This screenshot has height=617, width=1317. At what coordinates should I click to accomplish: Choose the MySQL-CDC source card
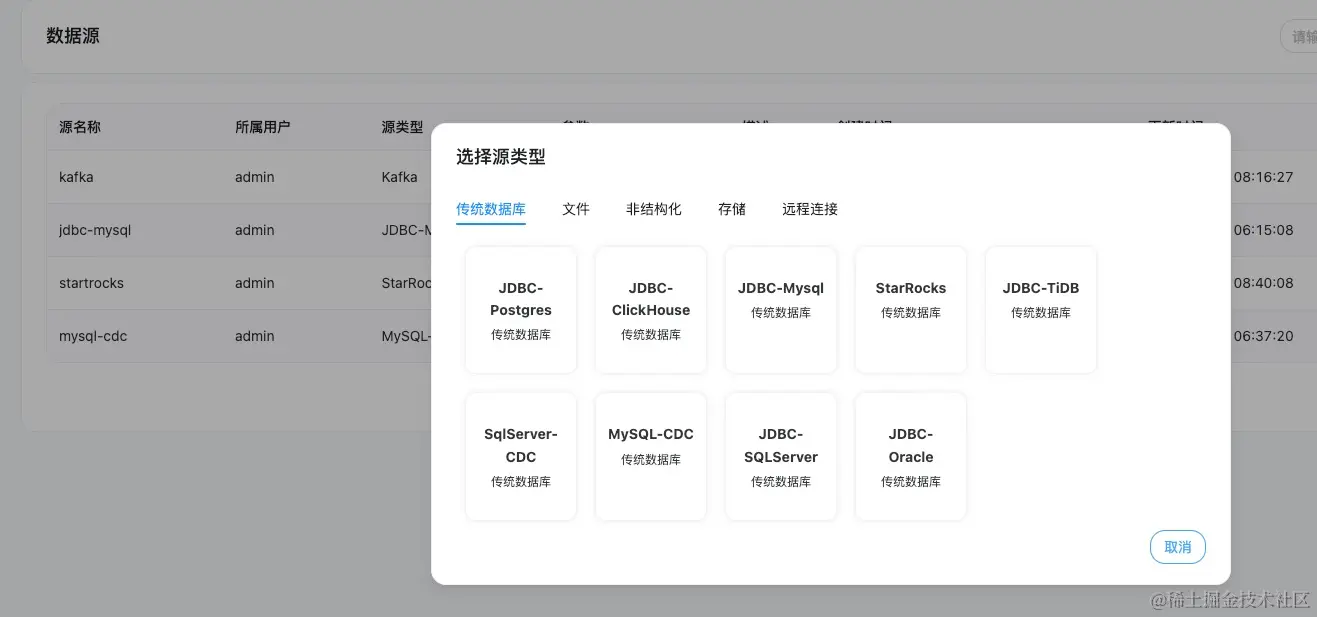(651, 456)
